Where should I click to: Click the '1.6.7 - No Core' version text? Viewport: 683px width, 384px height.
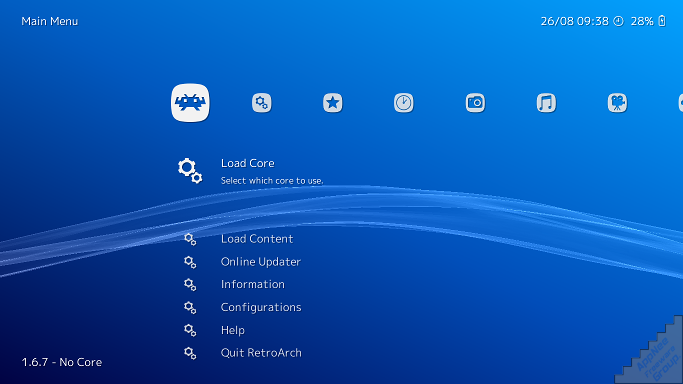pos(62,362)
